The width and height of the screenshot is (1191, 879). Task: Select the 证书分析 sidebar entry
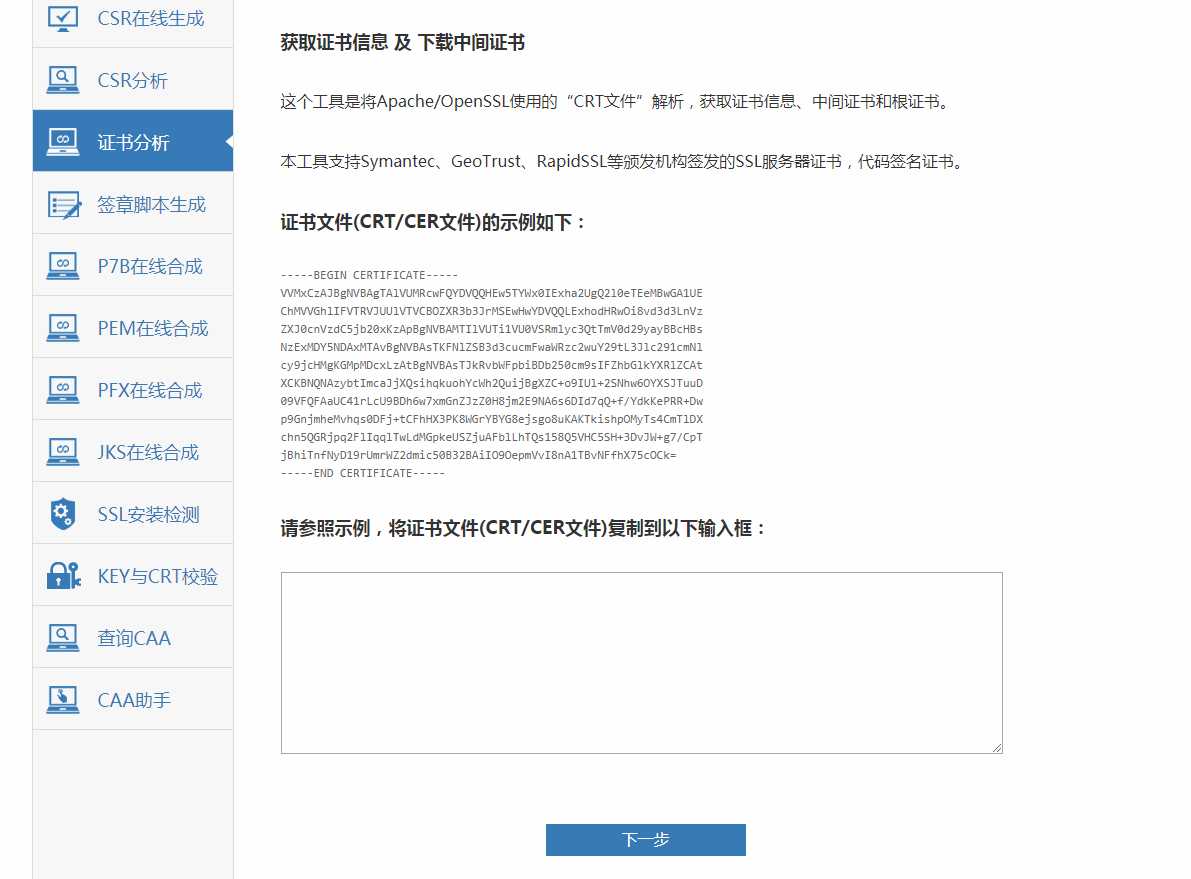pos(133,141)
